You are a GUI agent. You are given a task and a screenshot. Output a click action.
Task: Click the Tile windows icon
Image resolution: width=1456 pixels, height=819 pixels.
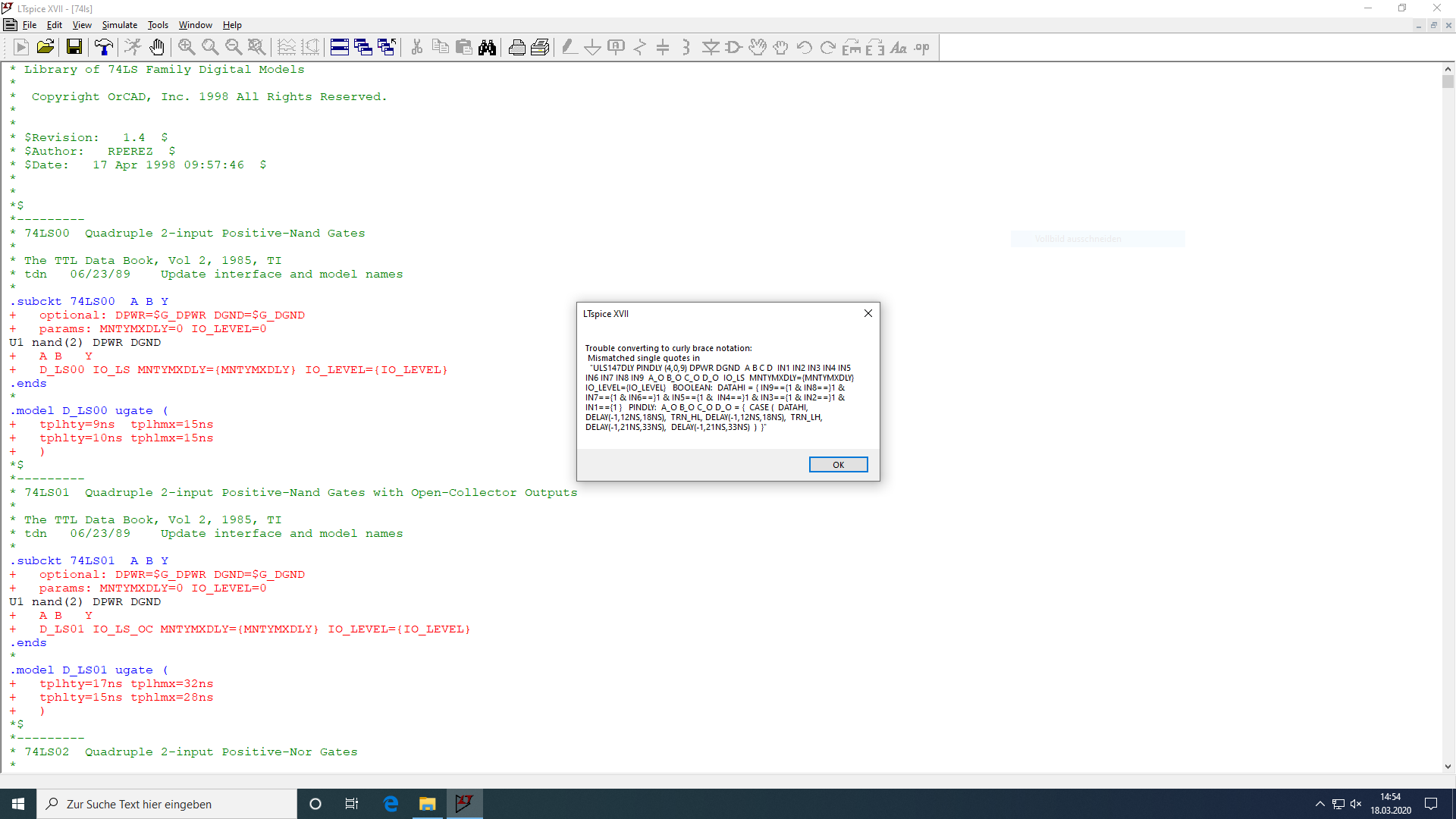point(340,48)
